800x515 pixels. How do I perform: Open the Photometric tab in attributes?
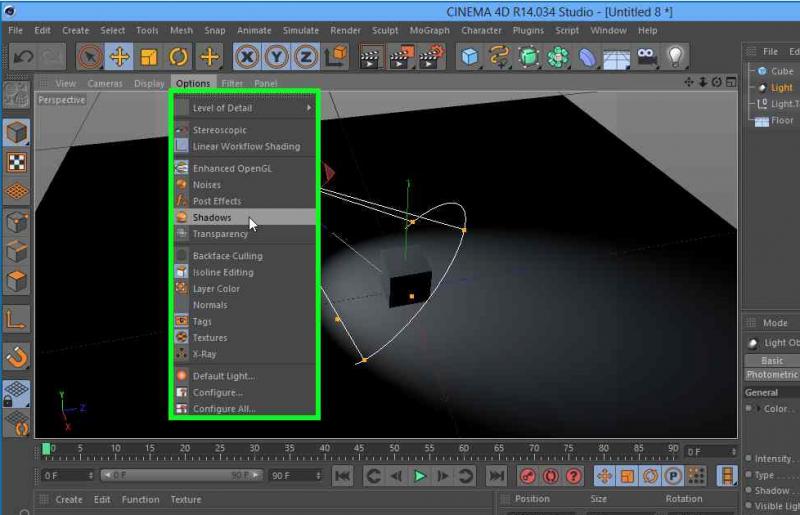pyautogui.click(x=772, y=375)
